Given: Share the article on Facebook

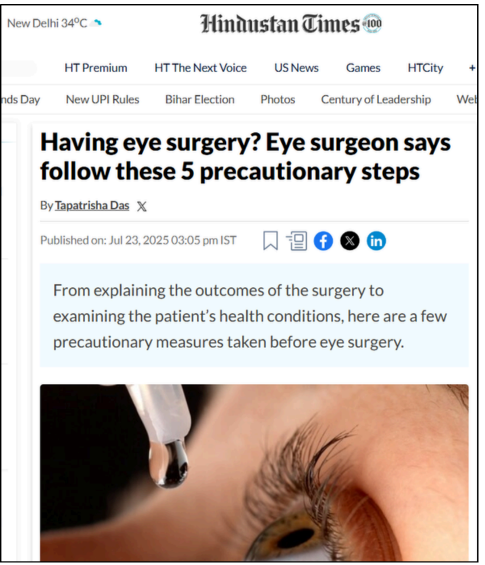Looking at the screenshot, I should coord(323,241).
